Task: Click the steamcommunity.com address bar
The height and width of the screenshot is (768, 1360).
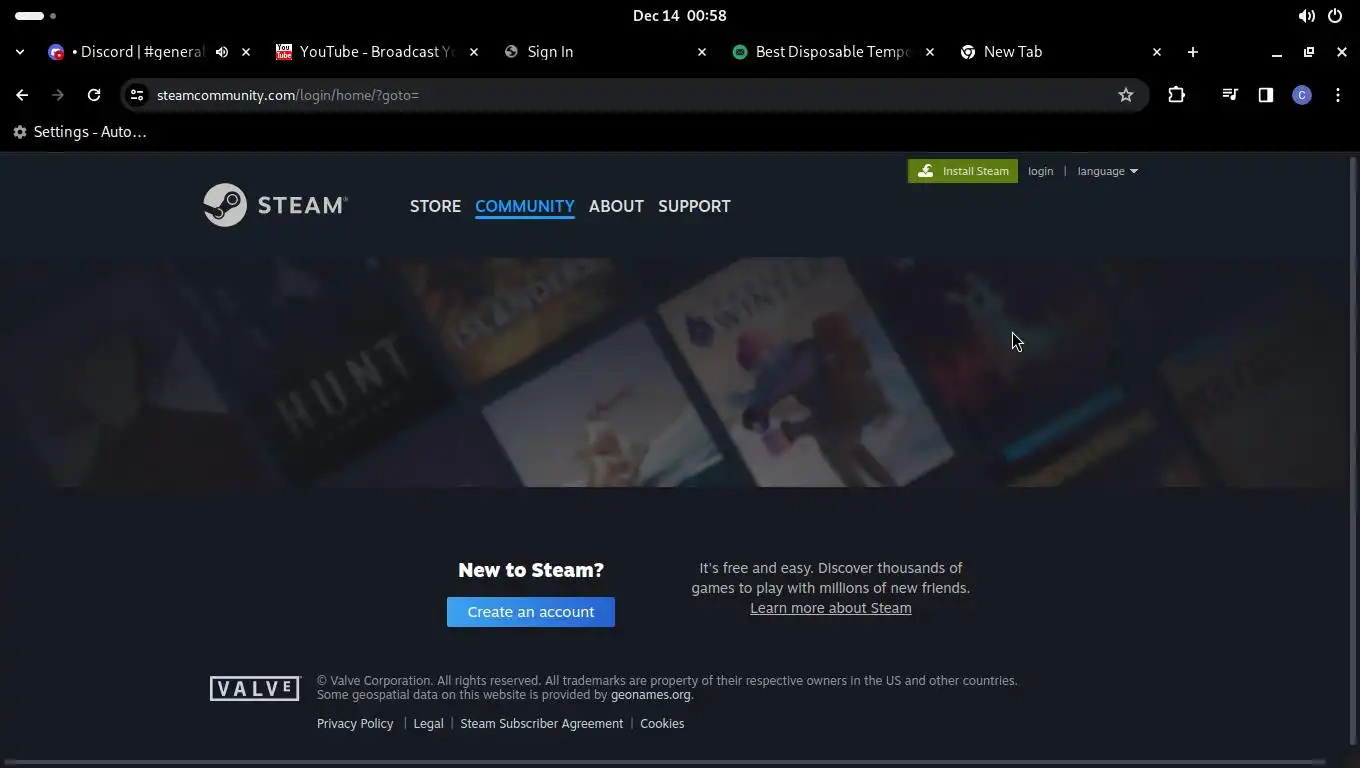Action: [x=634, y=95]
